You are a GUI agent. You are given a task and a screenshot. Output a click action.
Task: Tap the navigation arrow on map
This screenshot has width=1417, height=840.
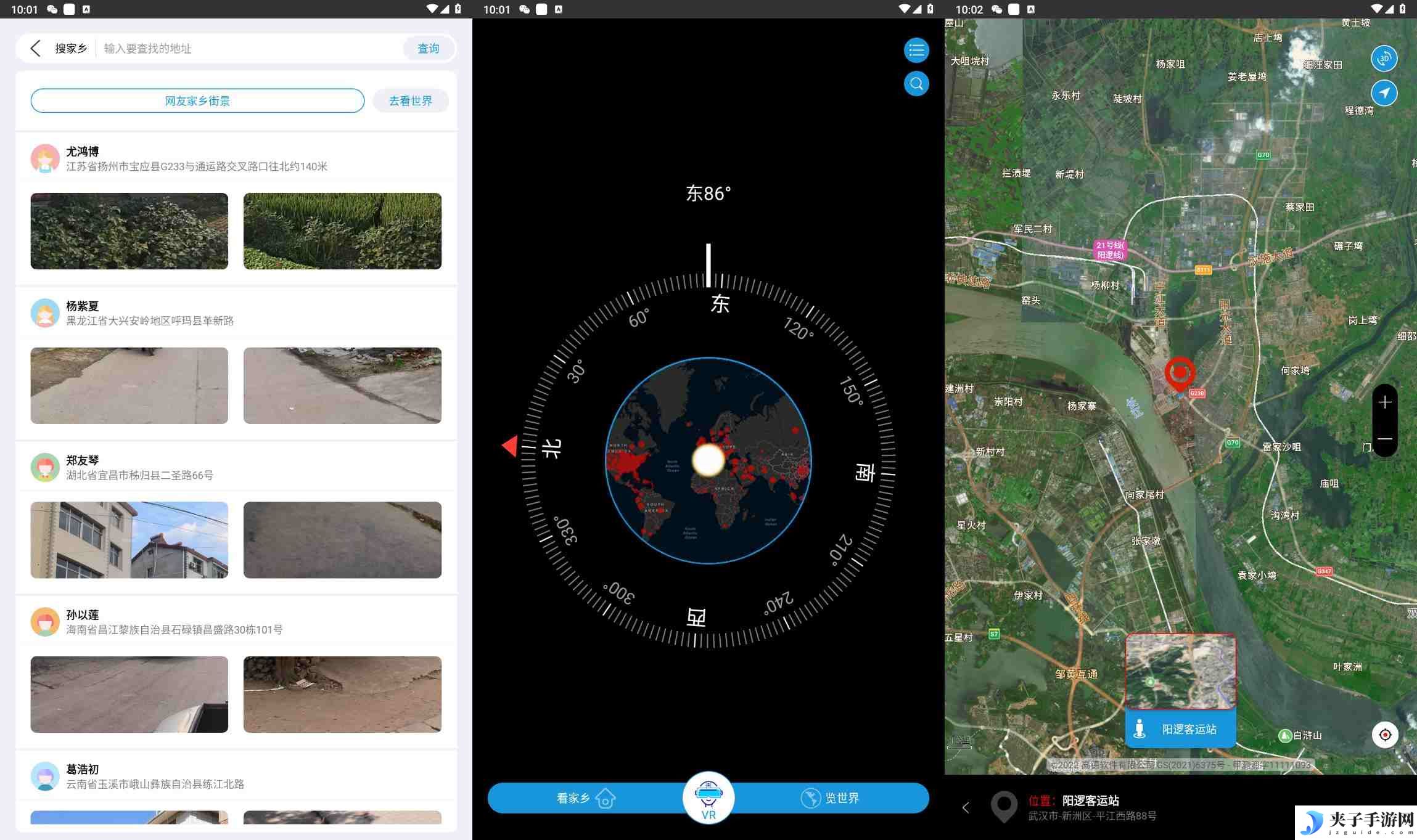(1384, 93)
